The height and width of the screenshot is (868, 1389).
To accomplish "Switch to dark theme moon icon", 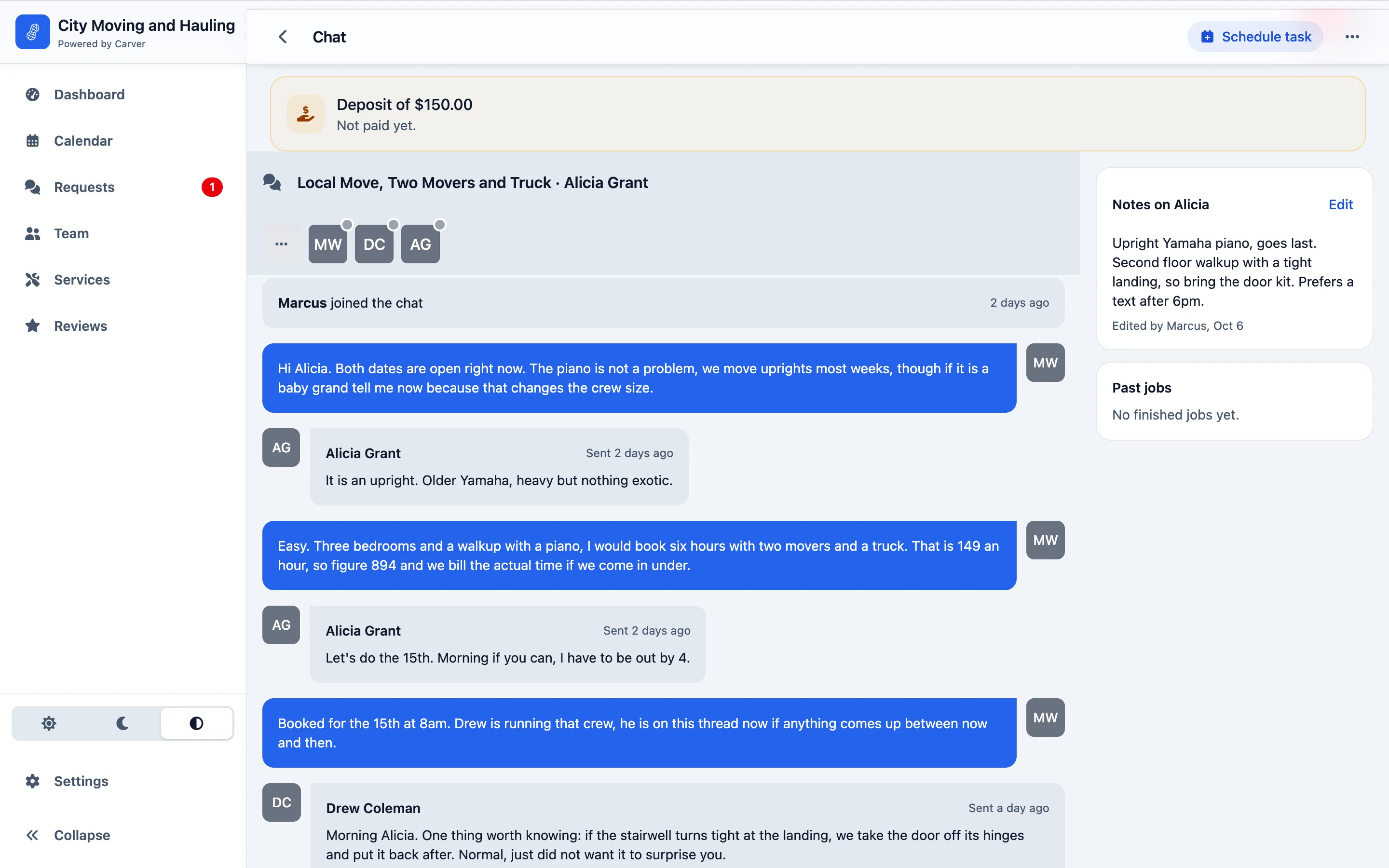I will (122, 723).
